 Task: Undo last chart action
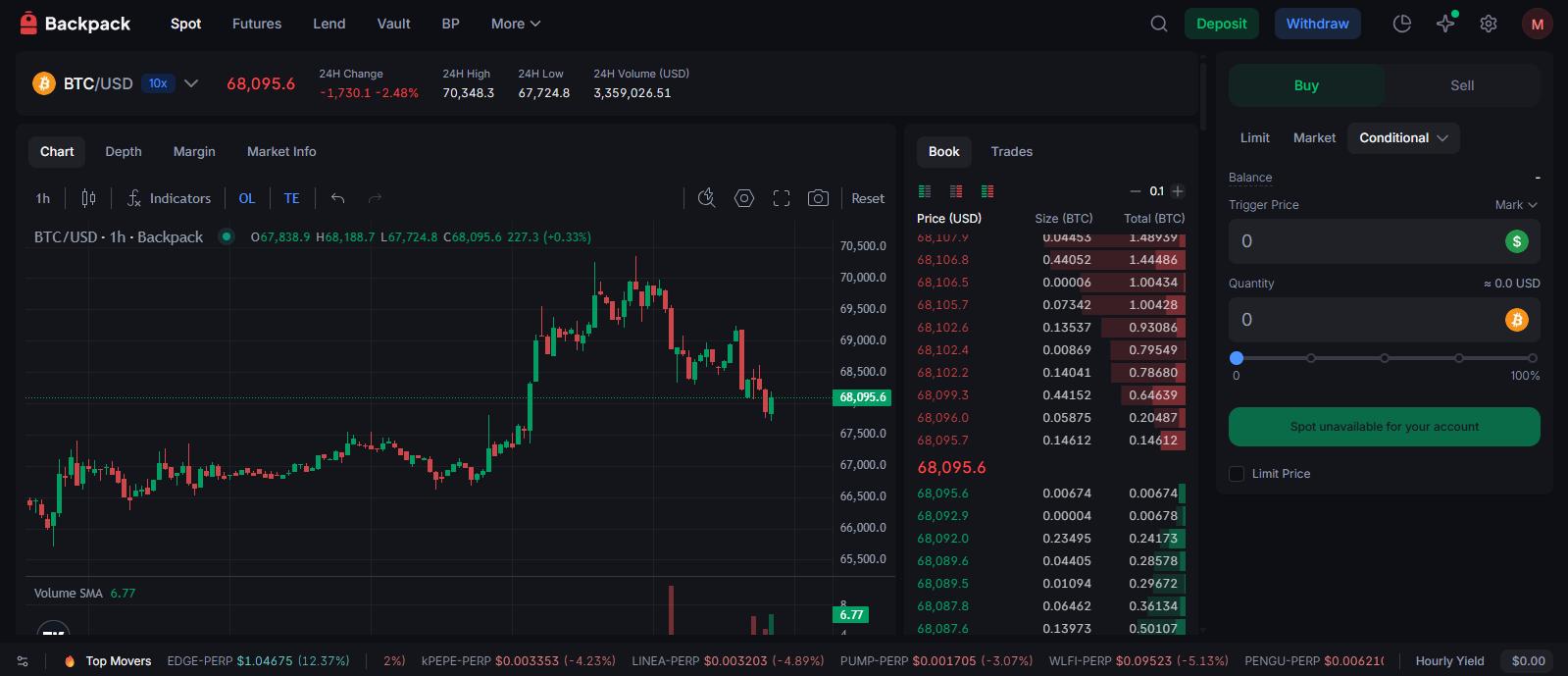point(337,198)
